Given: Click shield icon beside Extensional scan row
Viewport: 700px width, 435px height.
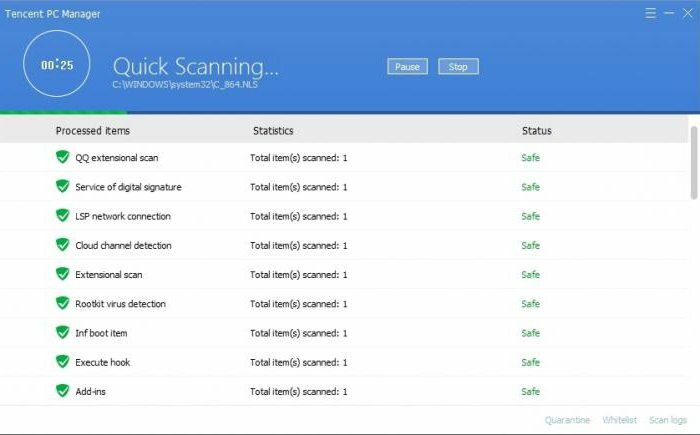Looking at the screenshot, I should 62,274.
